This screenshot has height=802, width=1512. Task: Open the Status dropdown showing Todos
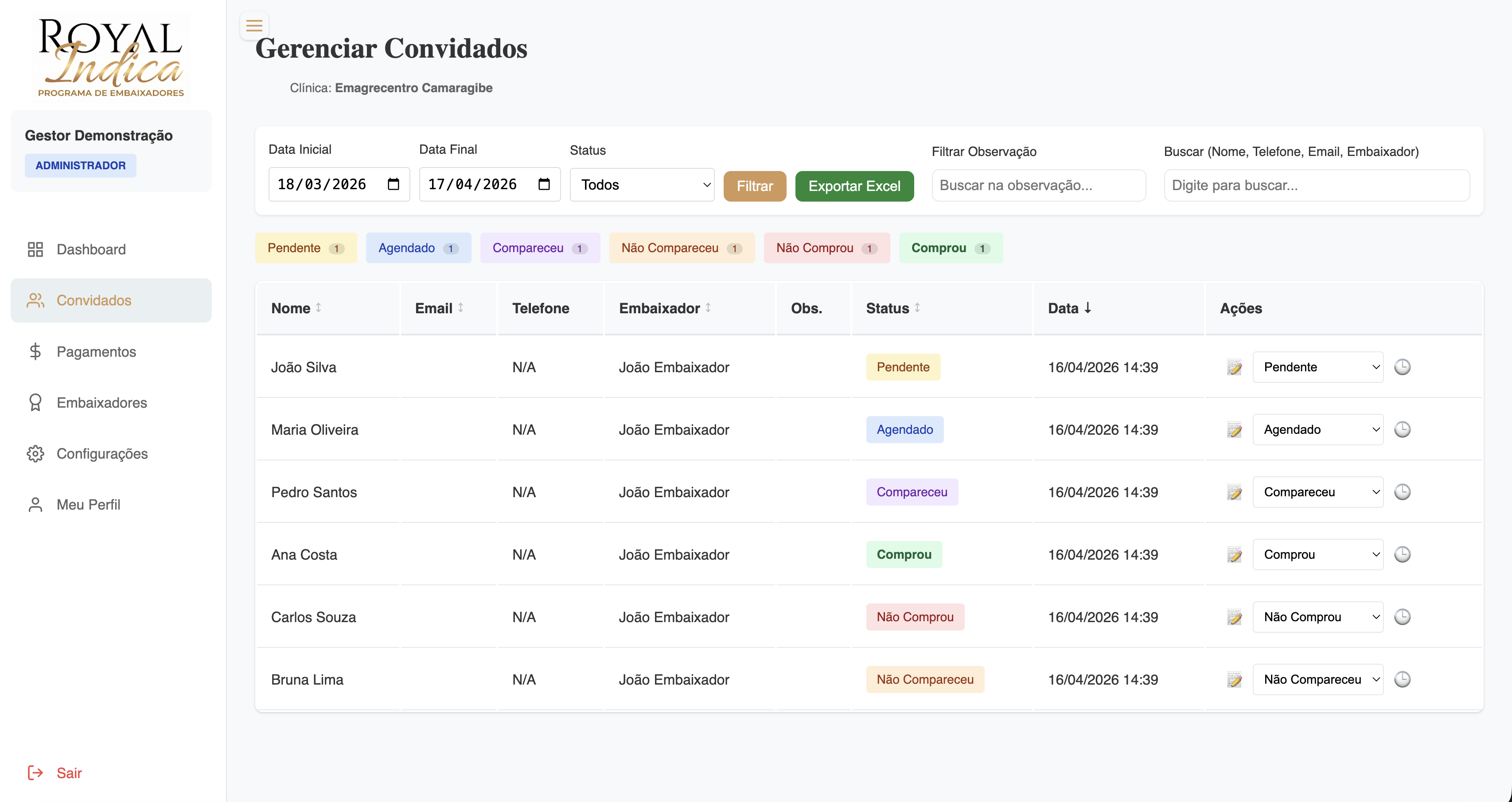pos(642,184)
